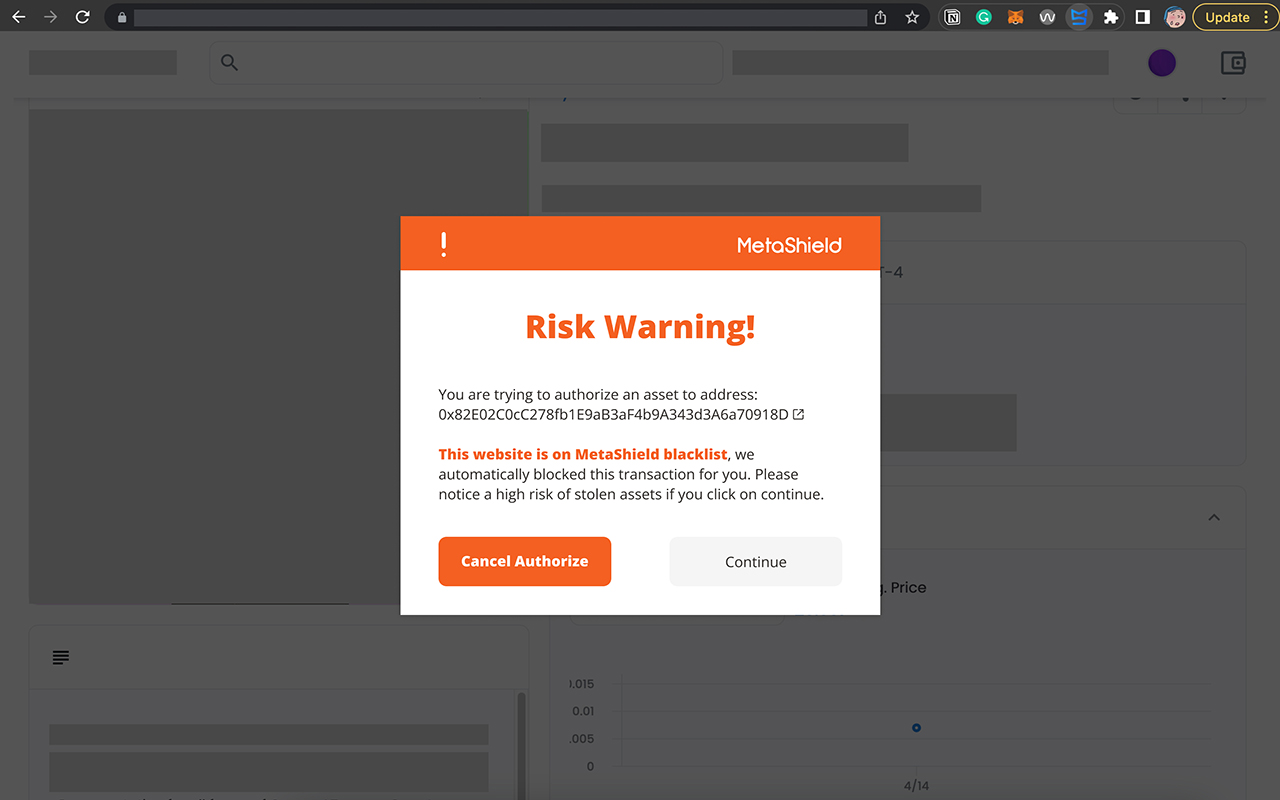The height and width of the screenshot is (800, 1280).
Task: Click the padlock icon in the address bar
Action: click(122, 17)
